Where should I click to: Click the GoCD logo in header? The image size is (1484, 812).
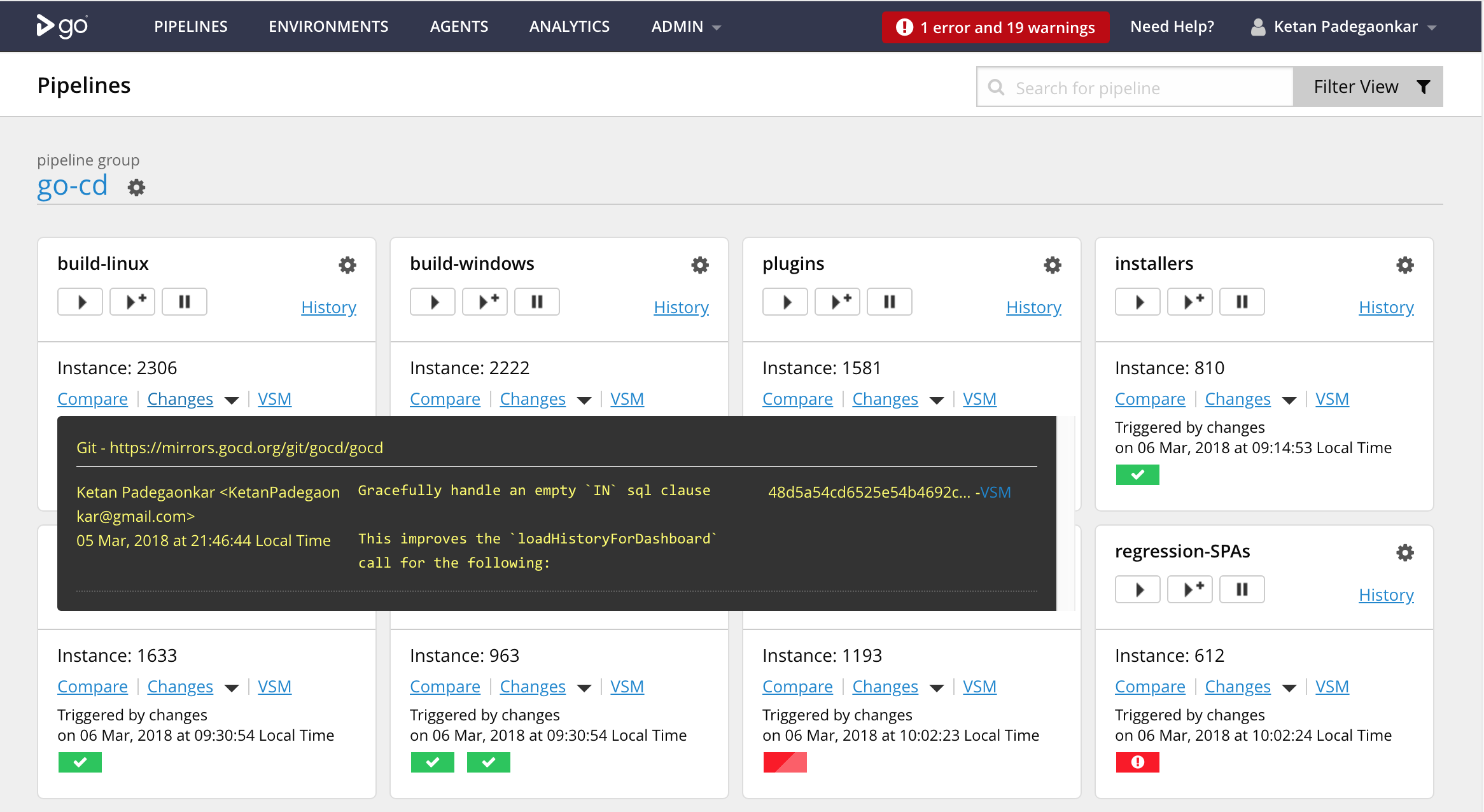tap(62, 26)
